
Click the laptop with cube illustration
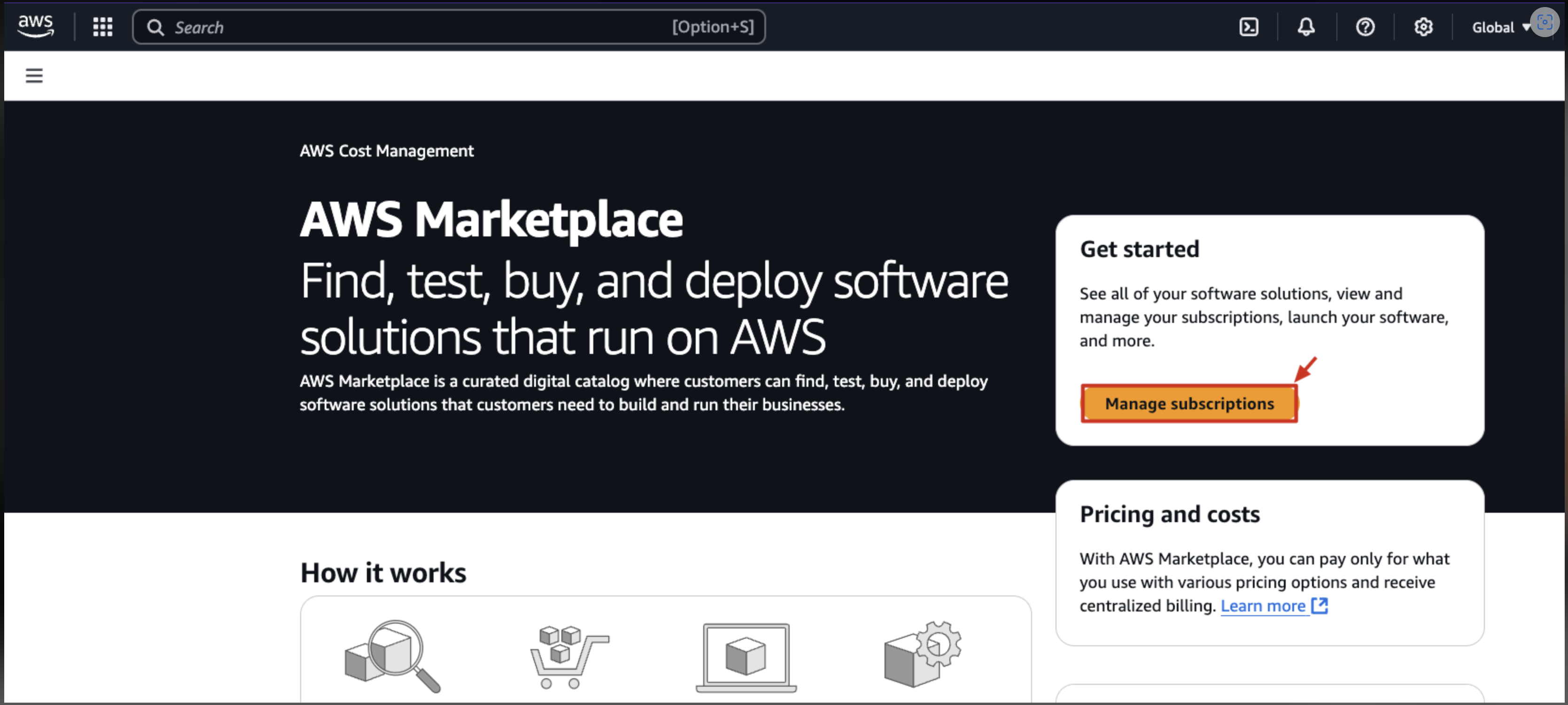click(x=745, y=656)
